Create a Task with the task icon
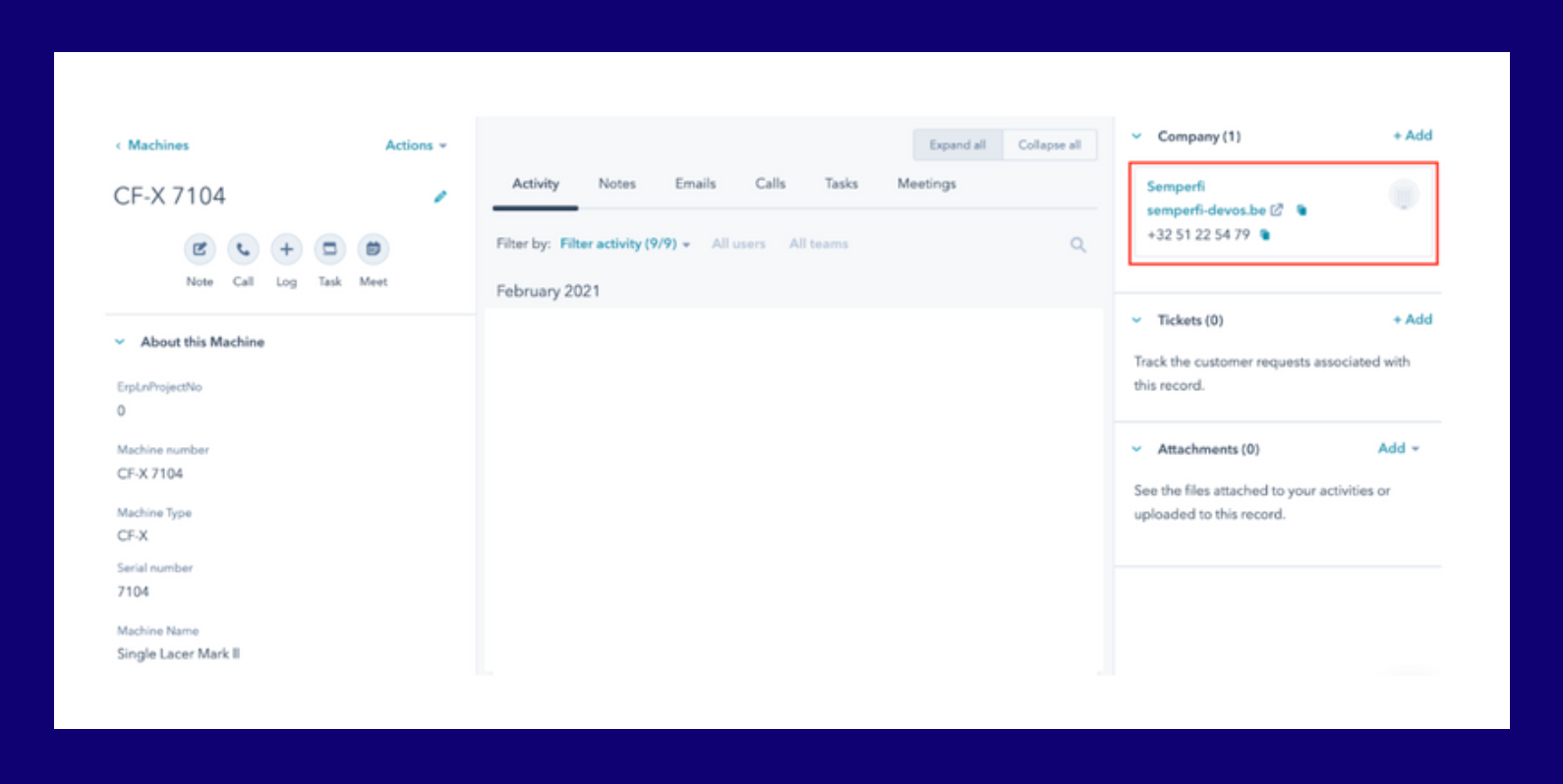This screenshot has height=784, width=1563. [x=329, y=249]
